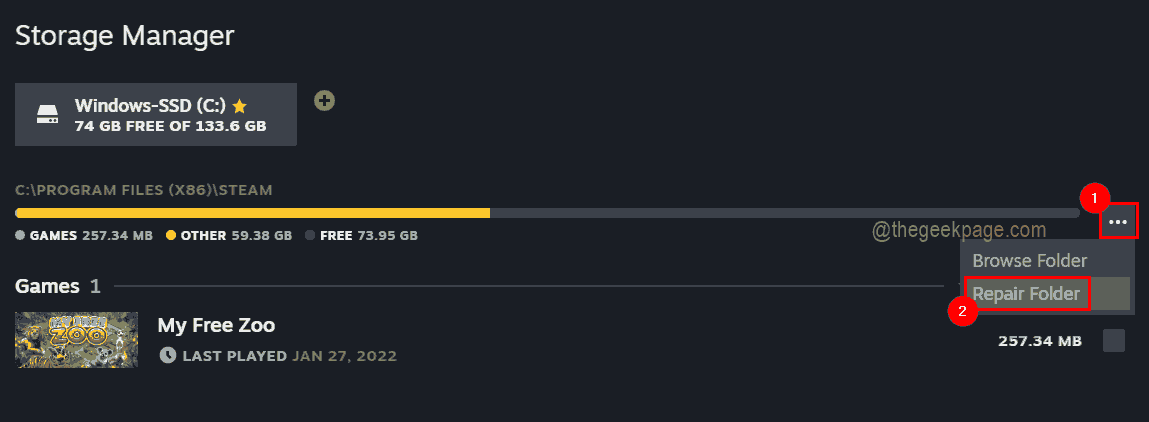Click the grey free portion of storage bar
The width and height of the screenshot is (1149, 422).
(x=780, y=213)
